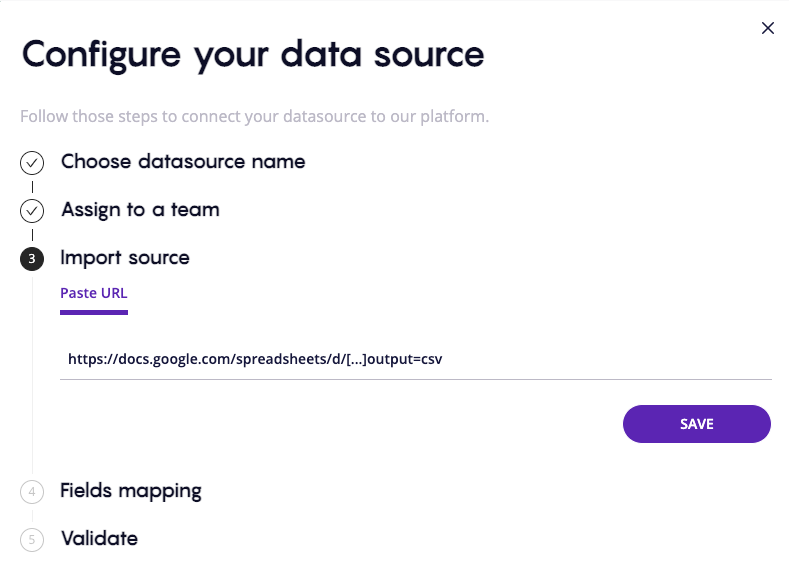Click the black step 3 number badge

[32, 259]
